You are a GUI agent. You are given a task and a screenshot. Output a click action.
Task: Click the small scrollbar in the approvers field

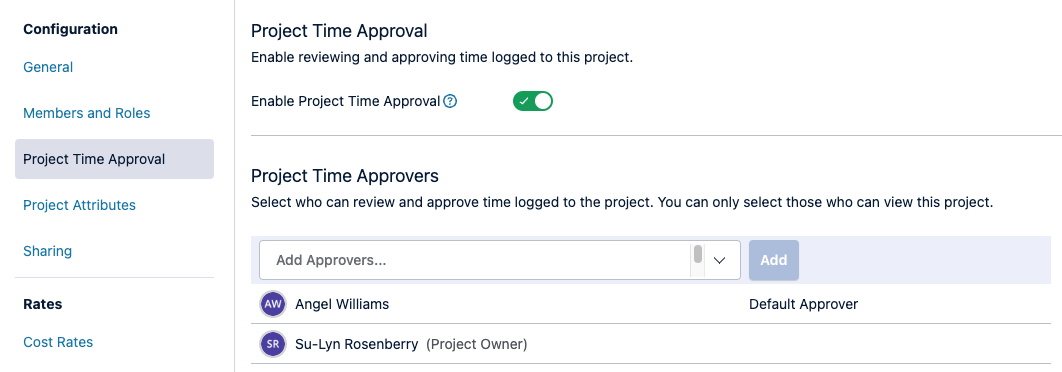(698, 254)
